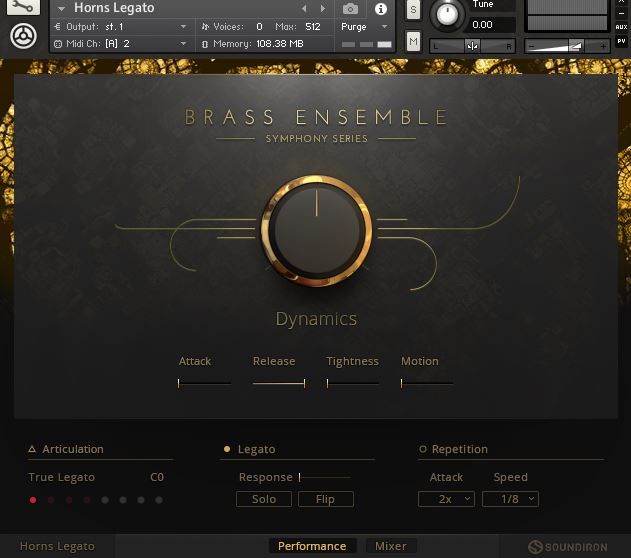Select the Performance tab
The image size is (631, 558).
tap(312, 546)
